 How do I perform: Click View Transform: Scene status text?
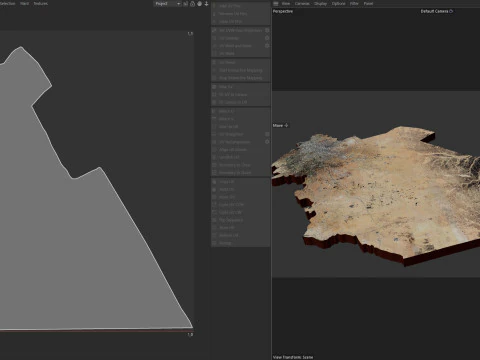click(x=293, y=357)
